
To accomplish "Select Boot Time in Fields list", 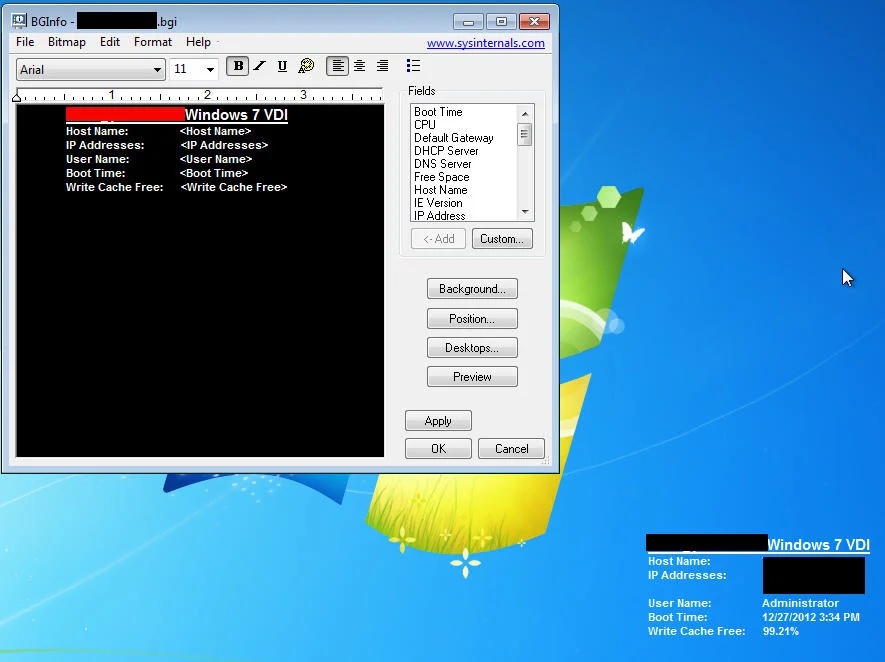I will [438, 112].
